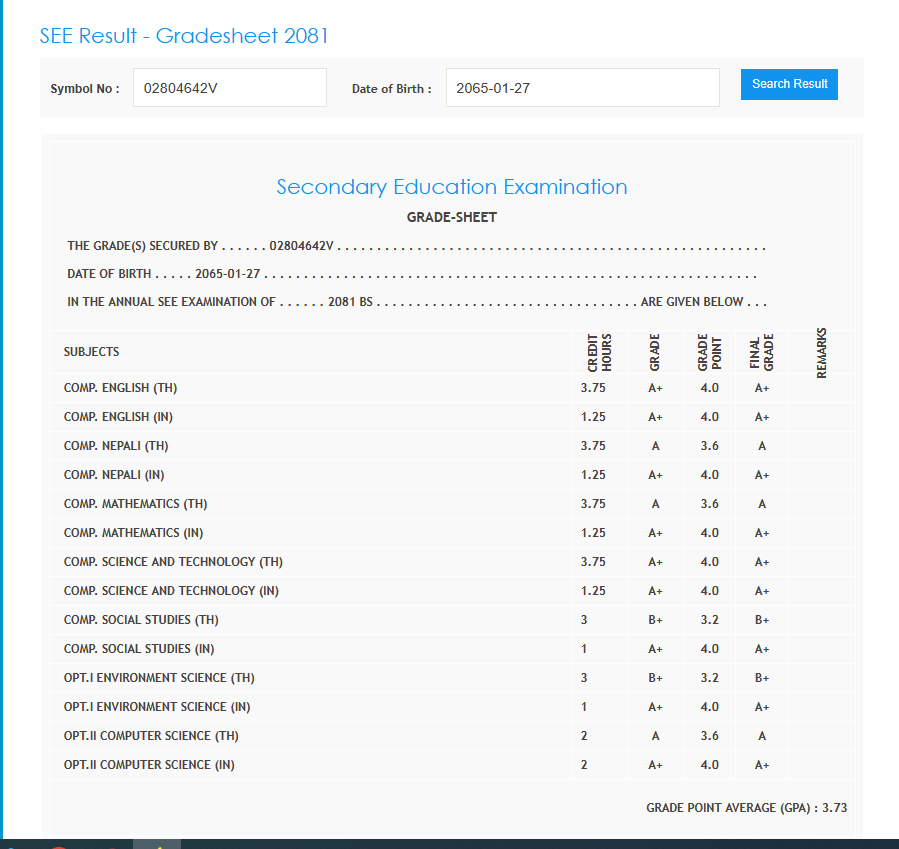Screen dimensions: 899x849
Task: Click the GRADE POINT column header
Action: (x=709, y=352)
